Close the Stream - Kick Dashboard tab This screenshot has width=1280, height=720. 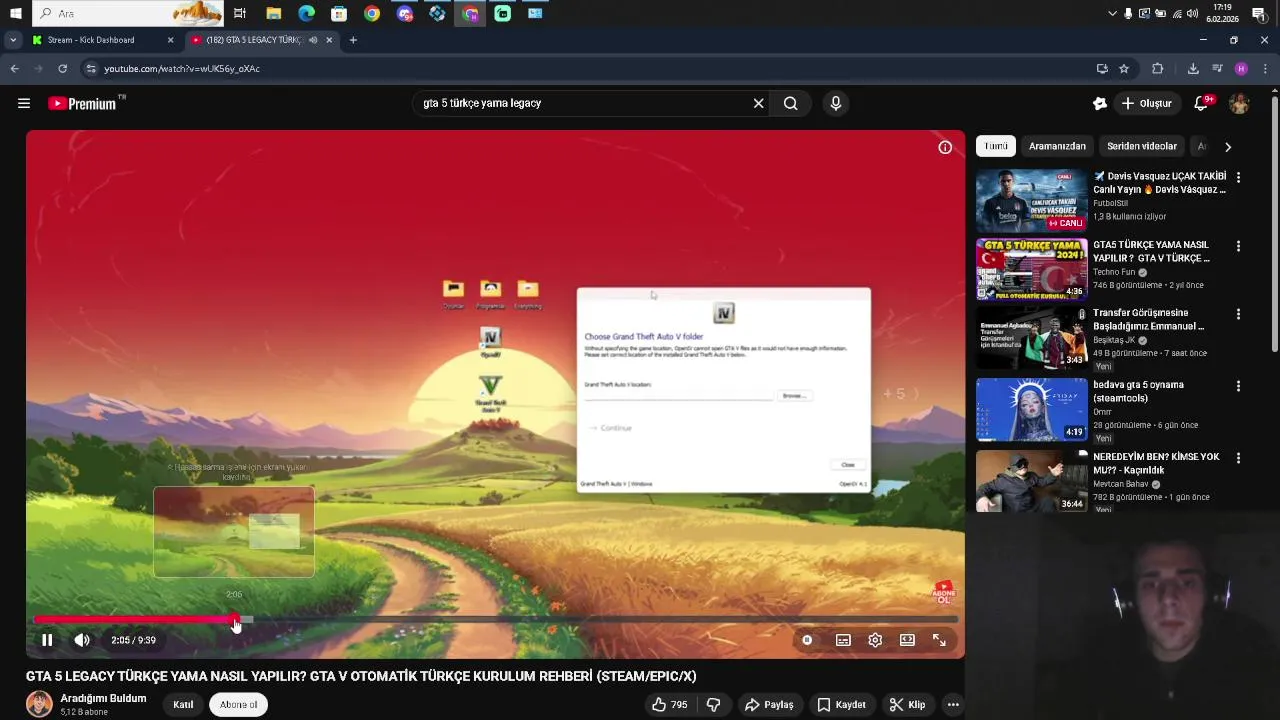pyautogui.click(x=170, y=40)
